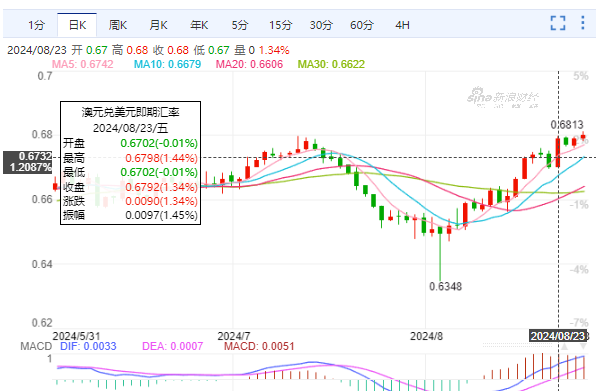Click the DEA: 0.0007 value
596x391 pixels.
coord(173,346)
